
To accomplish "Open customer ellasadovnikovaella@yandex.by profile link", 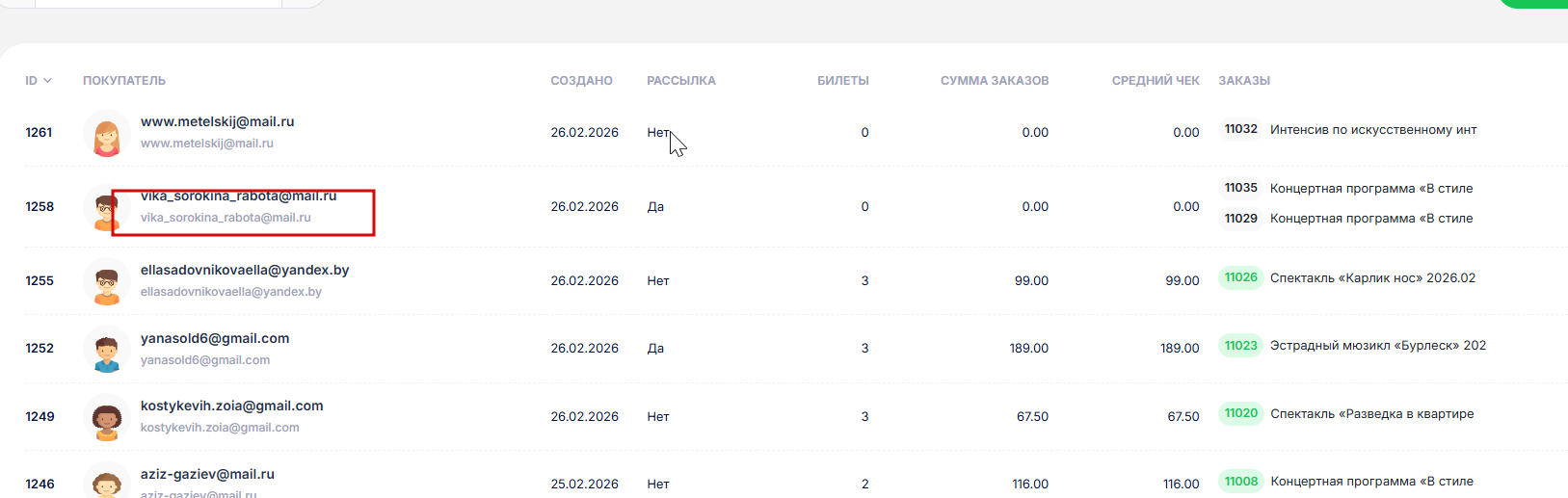I will (245, 271).
